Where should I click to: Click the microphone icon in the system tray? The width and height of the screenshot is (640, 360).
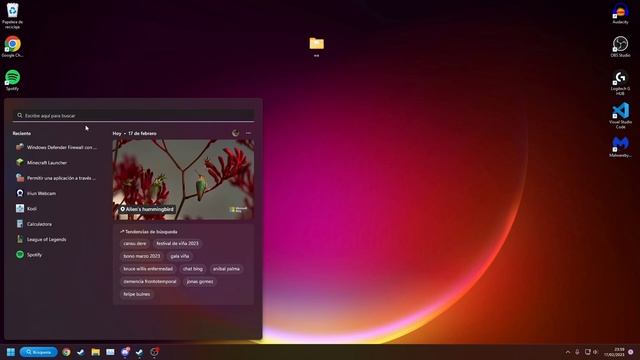pos(577,352)
